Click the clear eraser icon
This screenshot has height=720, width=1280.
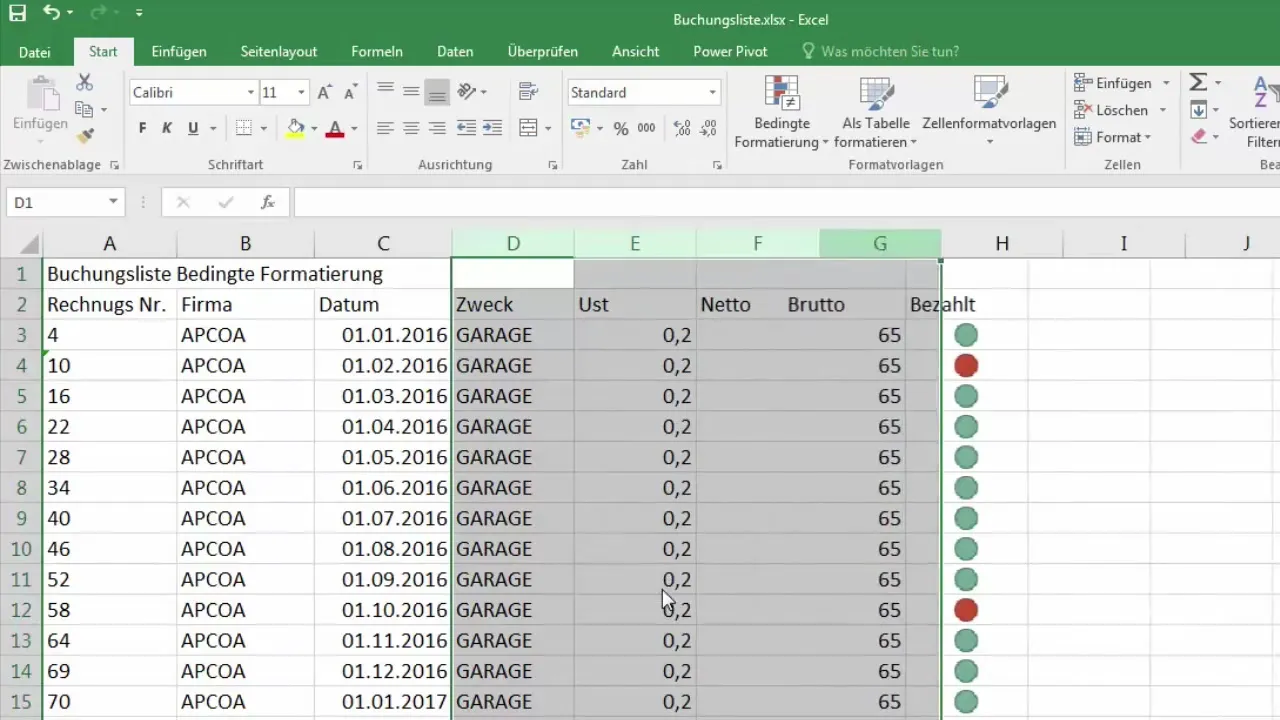point(1198,137)
